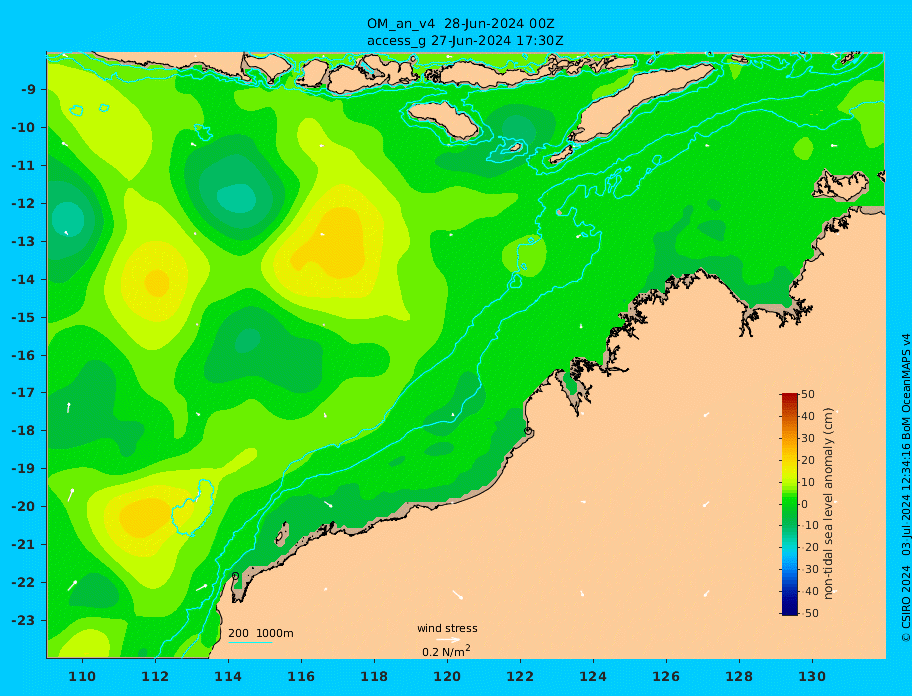The image size is (912, 696).
Task: Click the wind stress reference arrow in legend
Action: click(x=448, y=640)
